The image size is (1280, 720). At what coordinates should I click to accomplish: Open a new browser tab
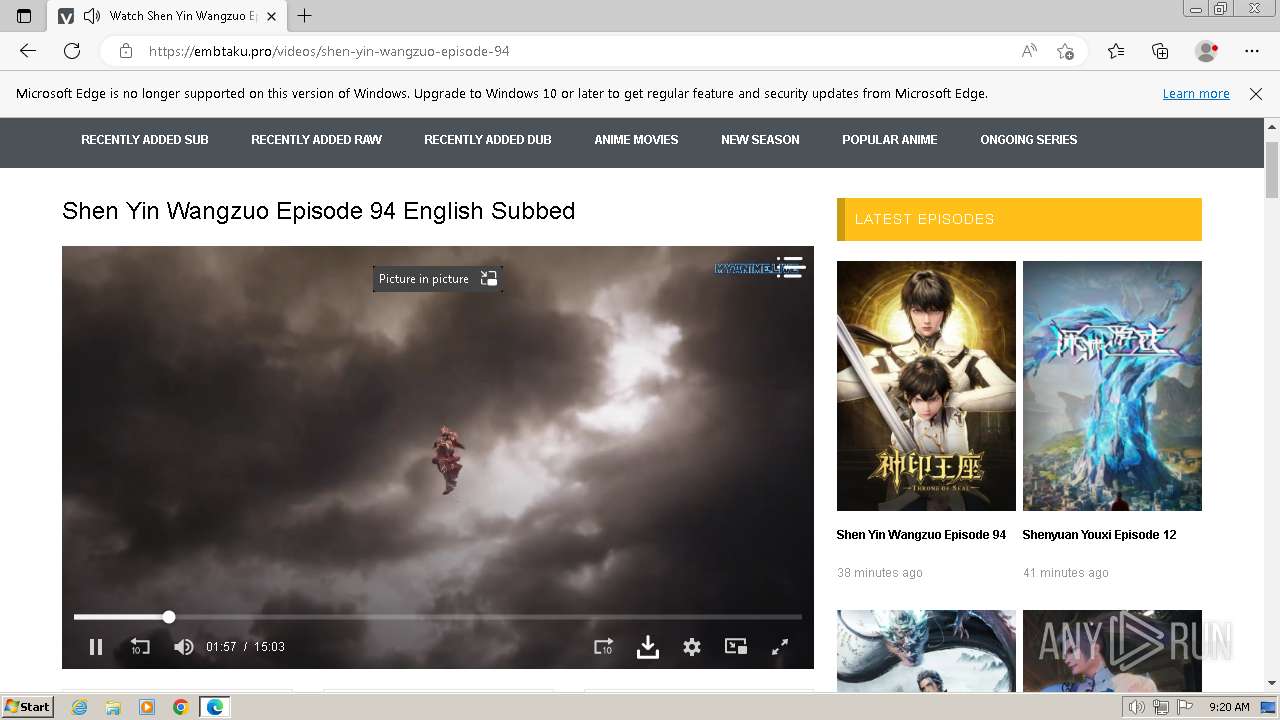coord(305,16)
